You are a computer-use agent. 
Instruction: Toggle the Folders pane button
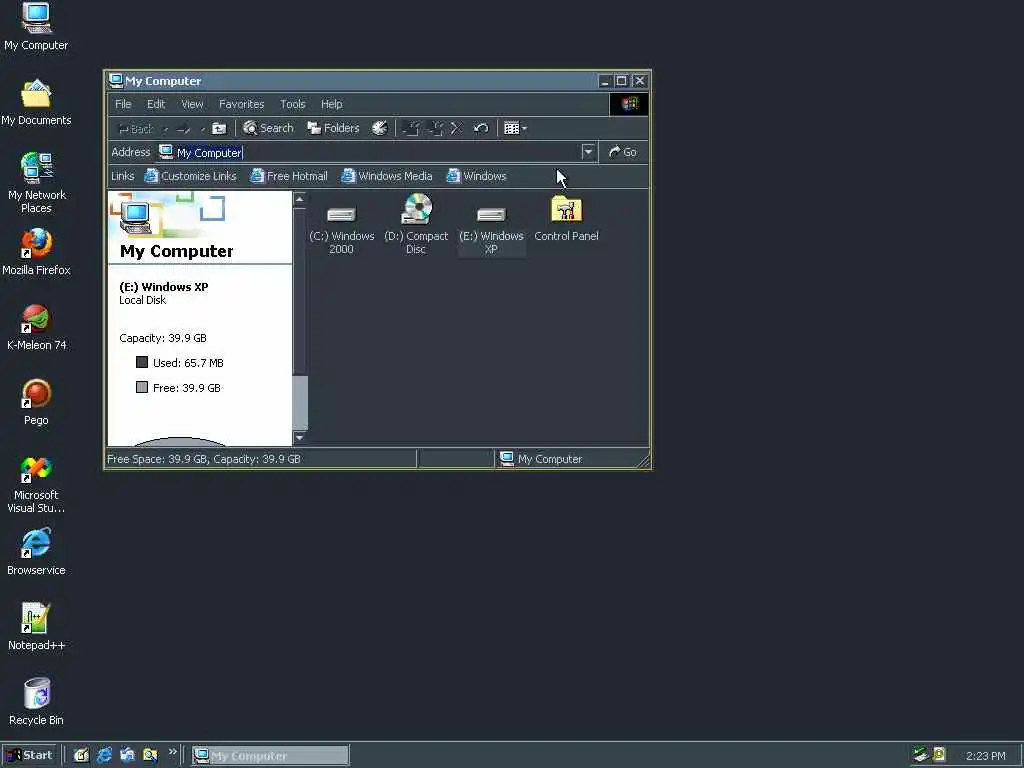point(333,128)
